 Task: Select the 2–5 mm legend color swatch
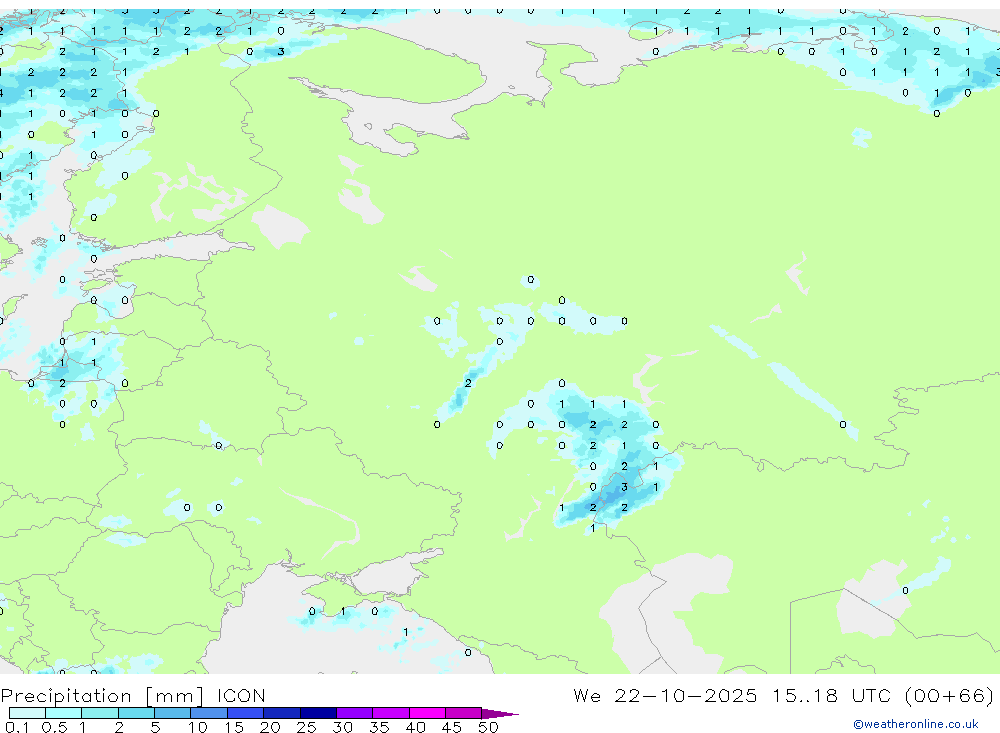point(136,713)
